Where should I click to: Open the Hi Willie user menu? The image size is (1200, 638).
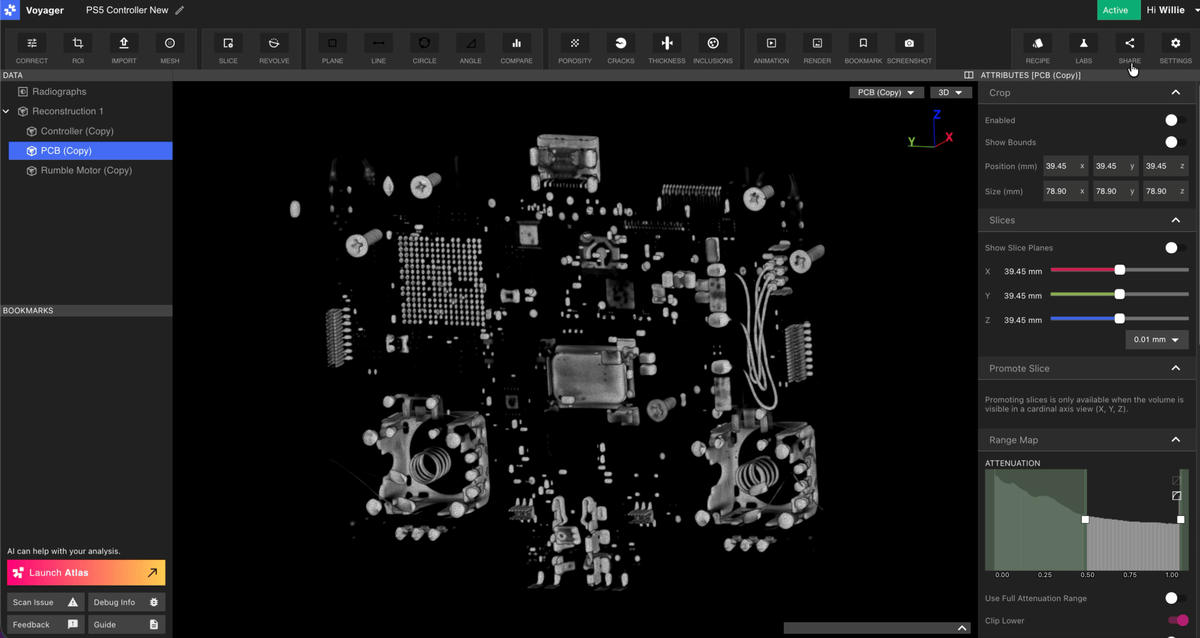[x=1171, y=10]
